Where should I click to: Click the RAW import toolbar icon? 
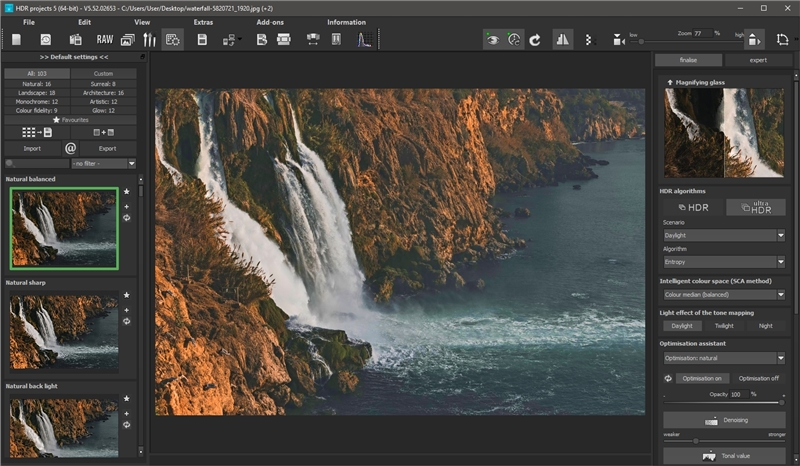point(104,40)
